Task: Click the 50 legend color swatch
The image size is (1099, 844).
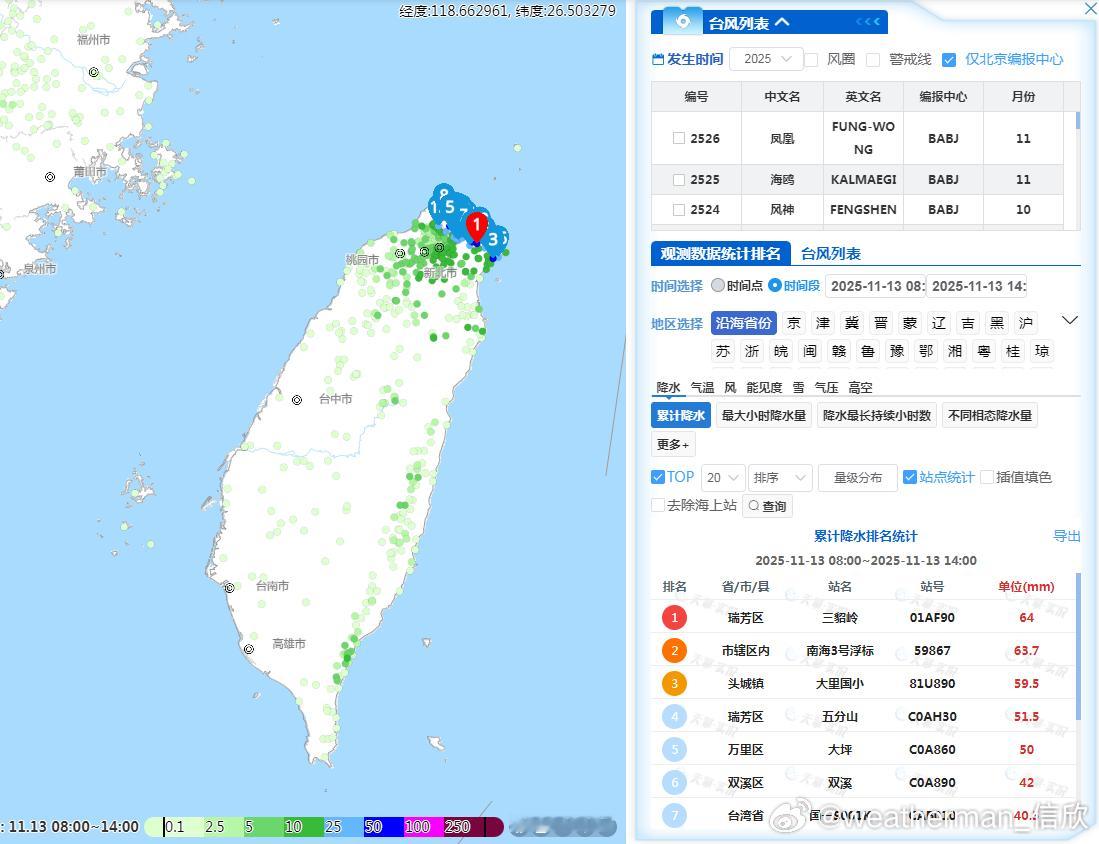Action: tap(383, 826)
